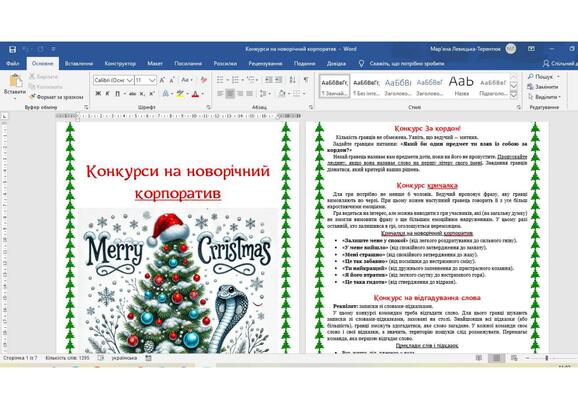The image size is (578, 409).
Task: Decrease paragraph indent
Action: tap(269, 80)
